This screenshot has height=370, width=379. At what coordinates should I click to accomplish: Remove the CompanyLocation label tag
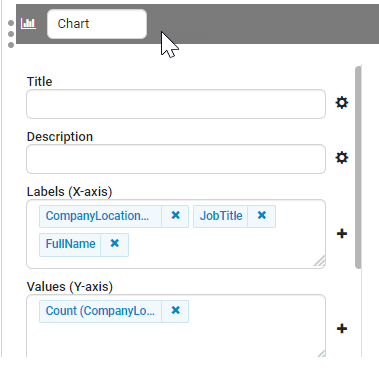point(175,216)
